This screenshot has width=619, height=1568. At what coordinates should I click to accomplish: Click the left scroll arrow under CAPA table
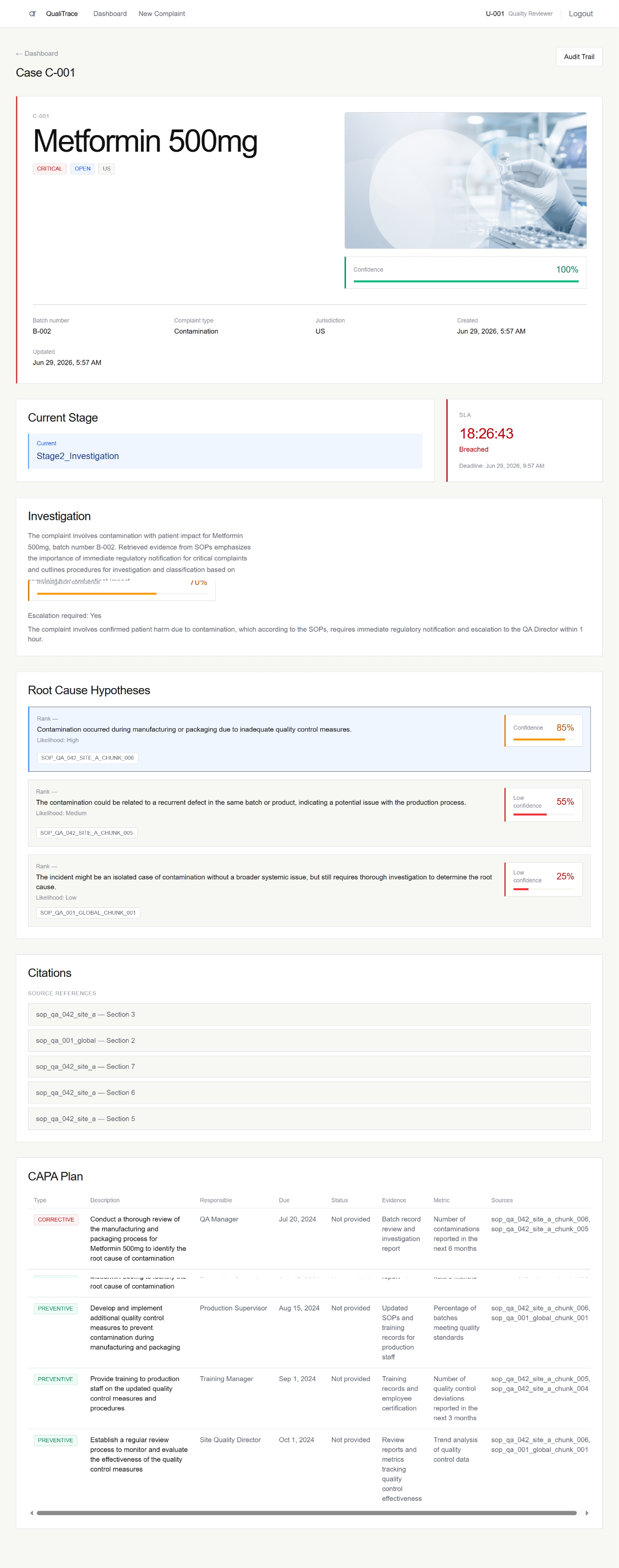(32, 1513)
